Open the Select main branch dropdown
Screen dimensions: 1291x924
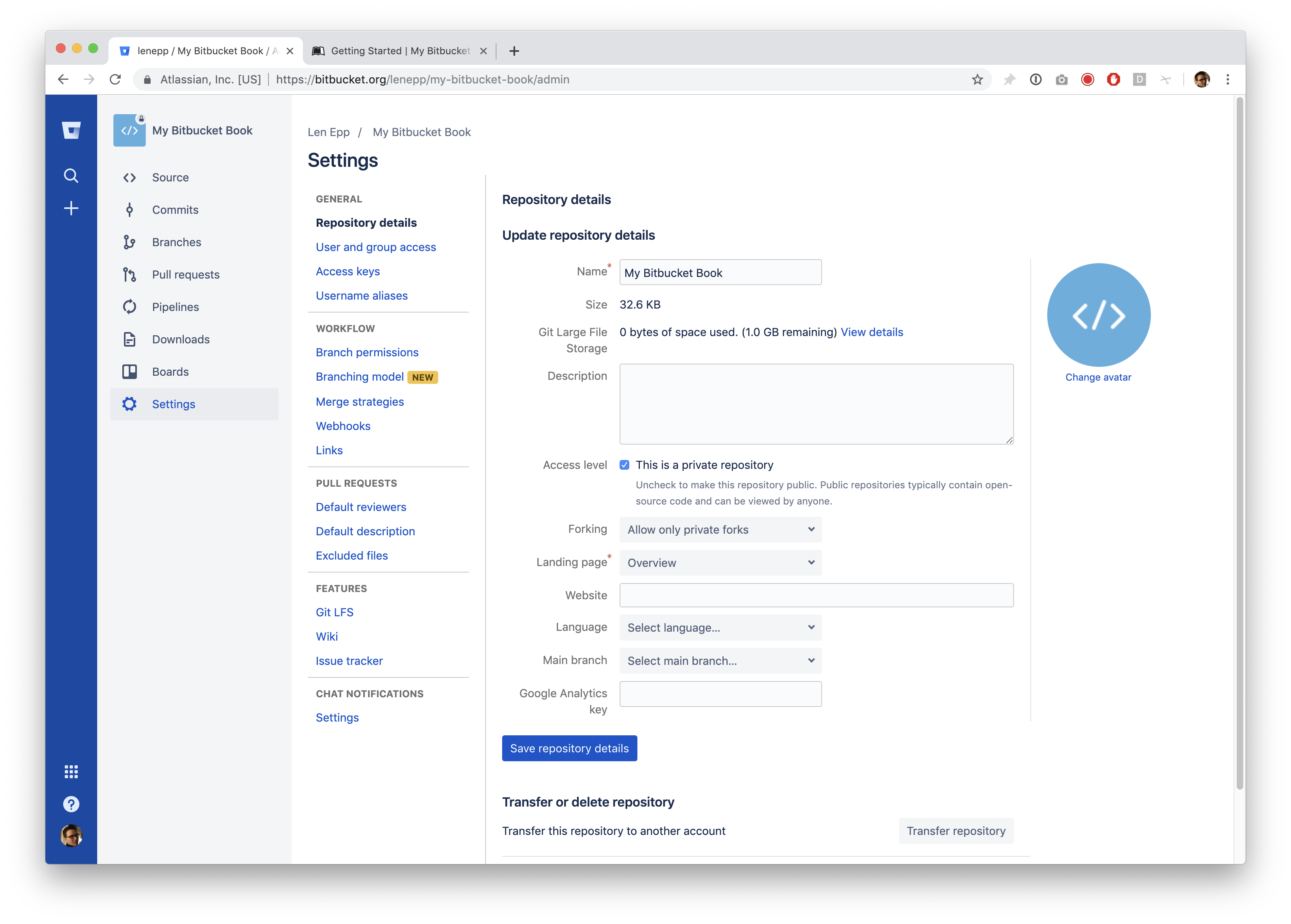(x=720, y=660)
